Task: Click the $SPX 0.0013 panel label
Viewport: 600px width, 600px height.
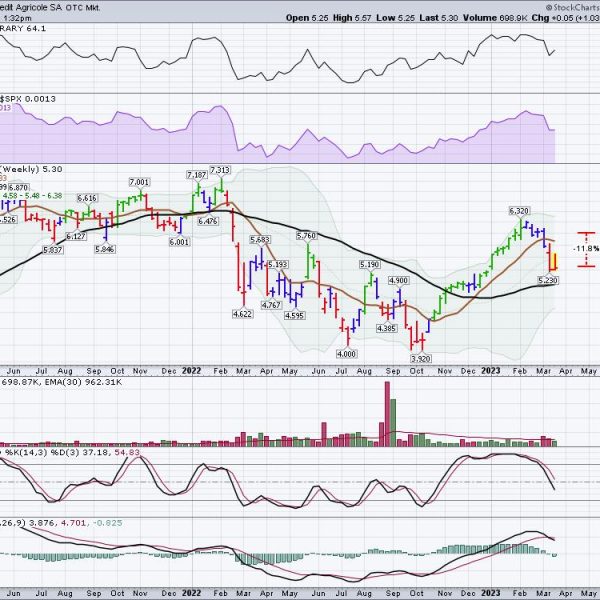Action: pos(28,99)
